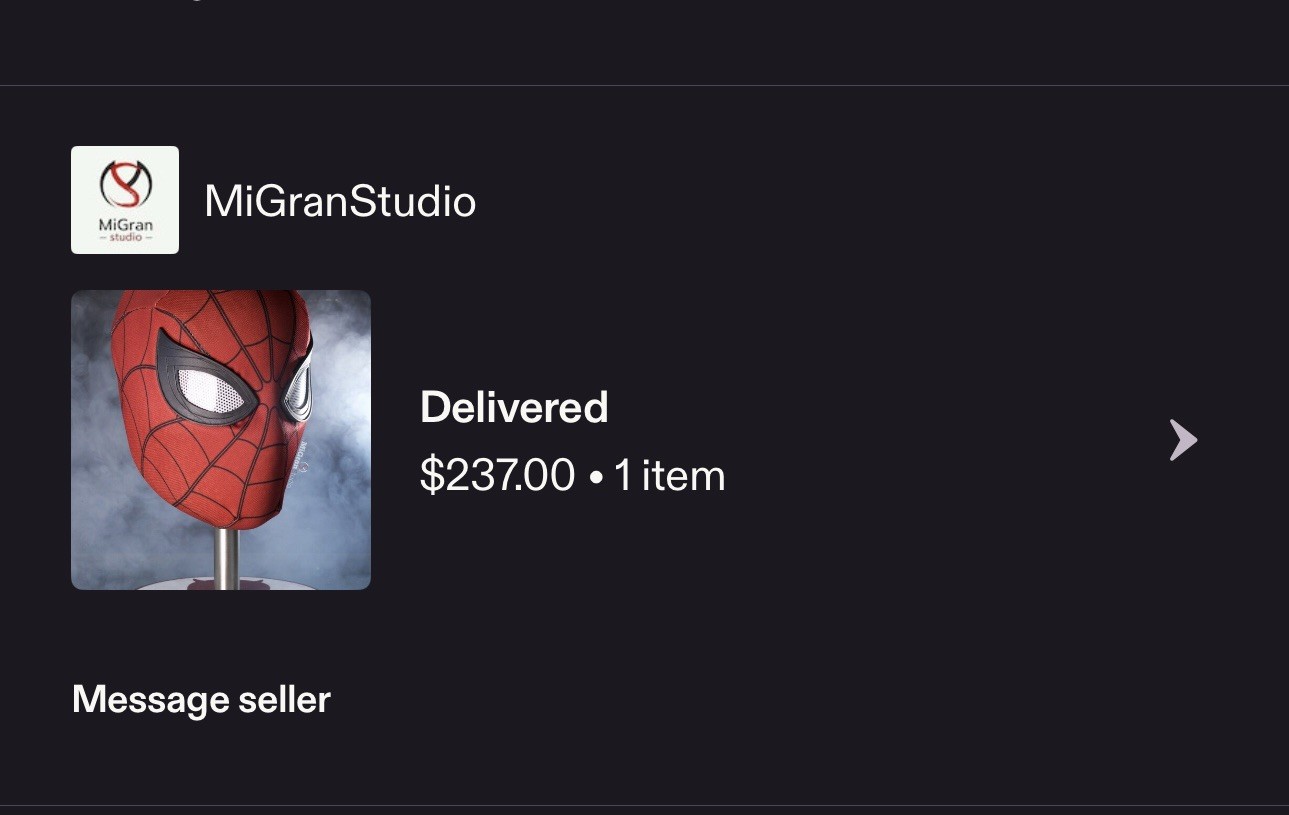This screenshot has height=815, width=1289.
Task: Select the "1 item" count text
Action: pos(669,475)
